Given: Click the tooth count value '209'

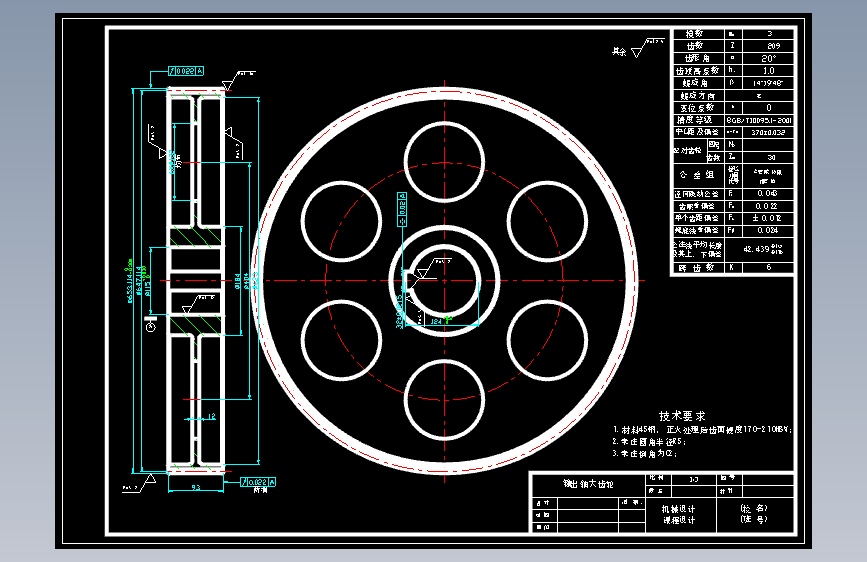Looking at the screenshot, I should tap(774, 46).
